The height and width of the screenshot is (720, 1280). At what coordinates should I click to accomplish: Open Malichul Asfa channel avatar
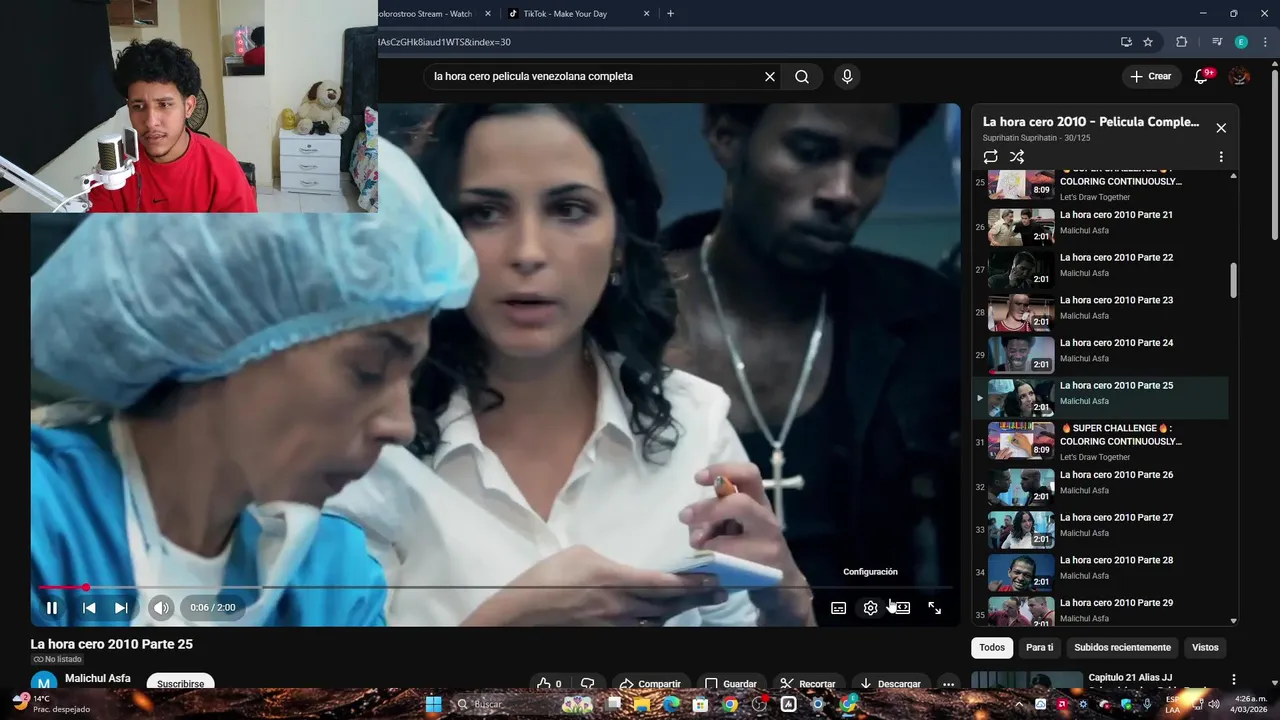tap(44, 682)
